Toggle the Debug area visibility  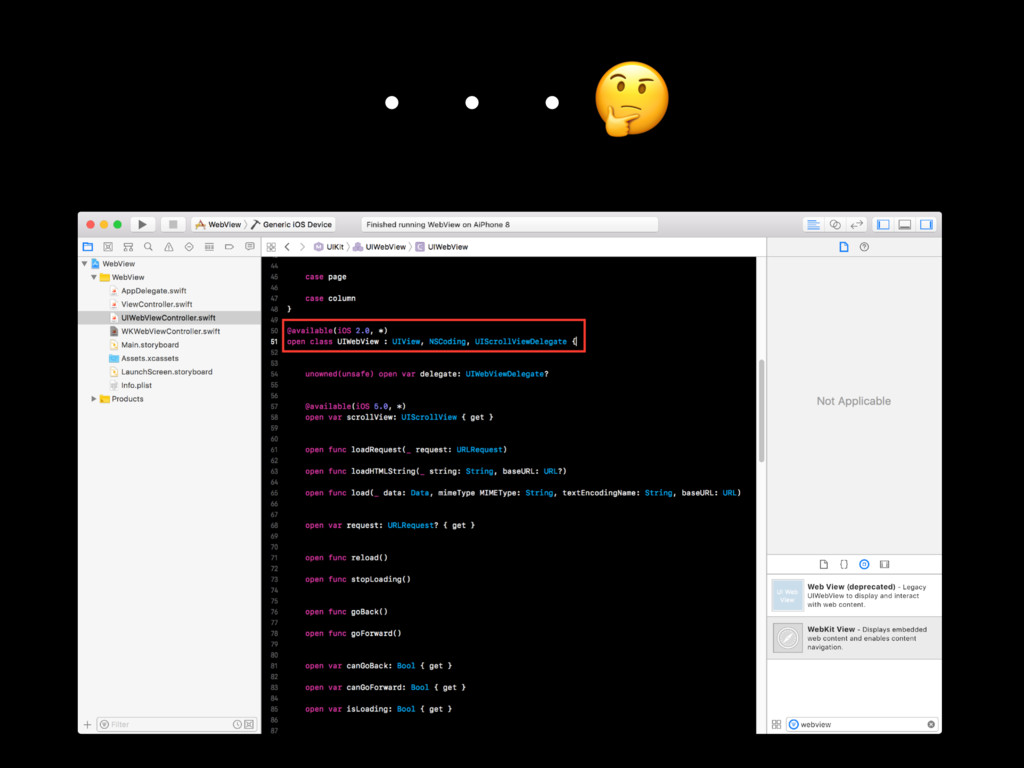904,224
